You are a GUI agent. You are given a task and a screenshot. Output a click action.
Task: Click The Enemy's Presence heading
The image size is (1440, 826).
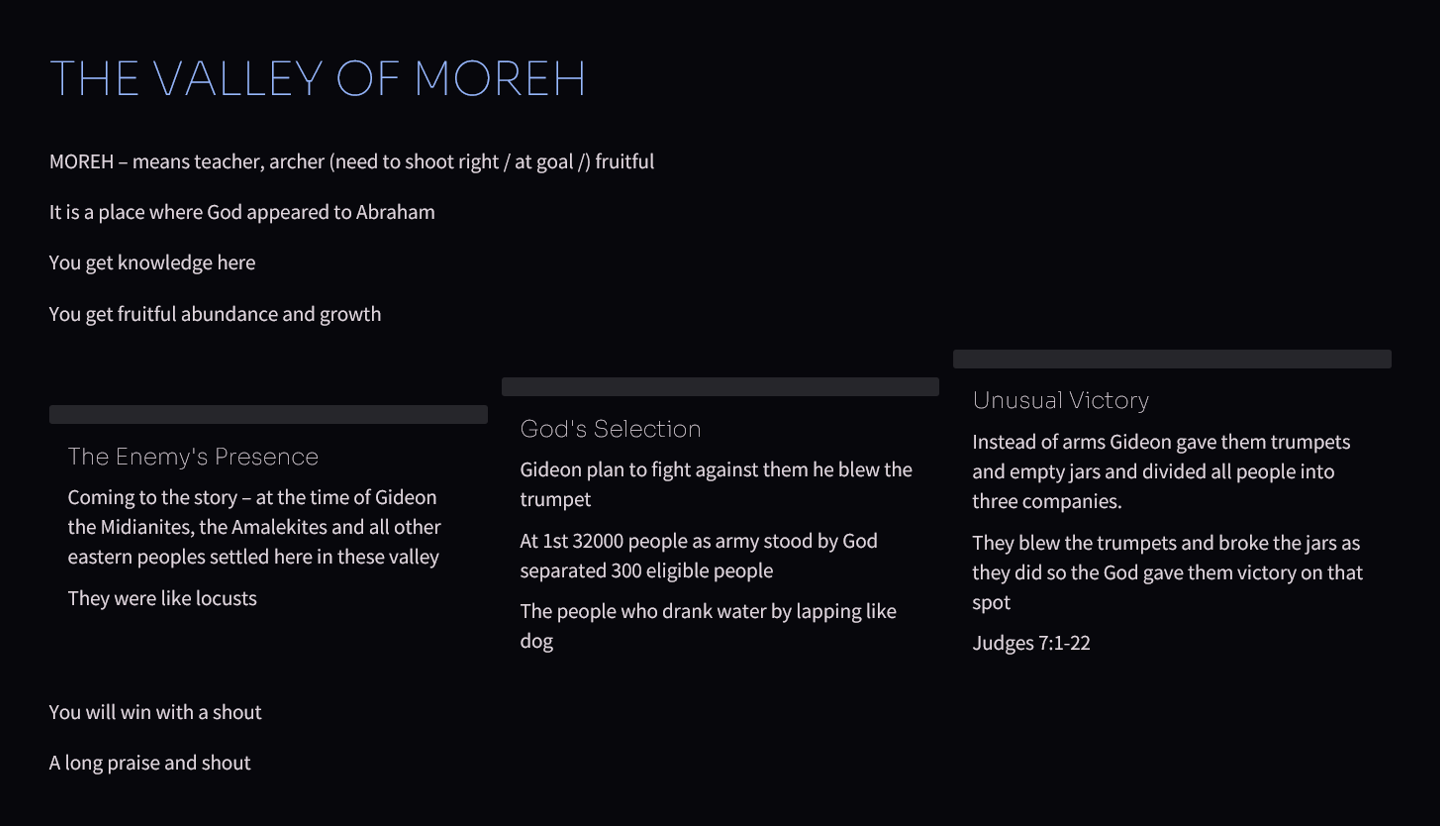tap(193, 456)
